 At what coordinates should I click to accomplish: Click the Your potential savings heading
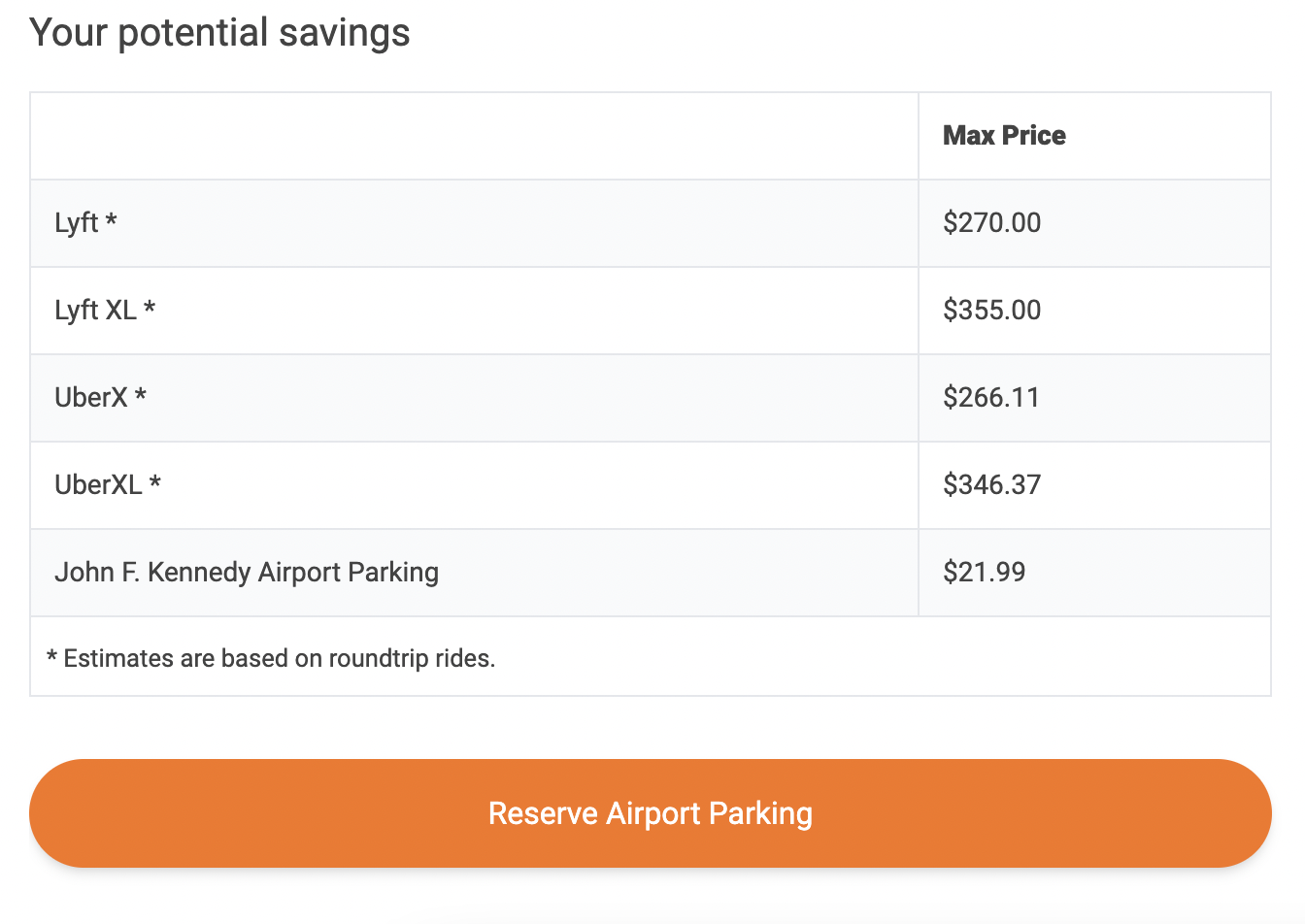pos(219,33)
